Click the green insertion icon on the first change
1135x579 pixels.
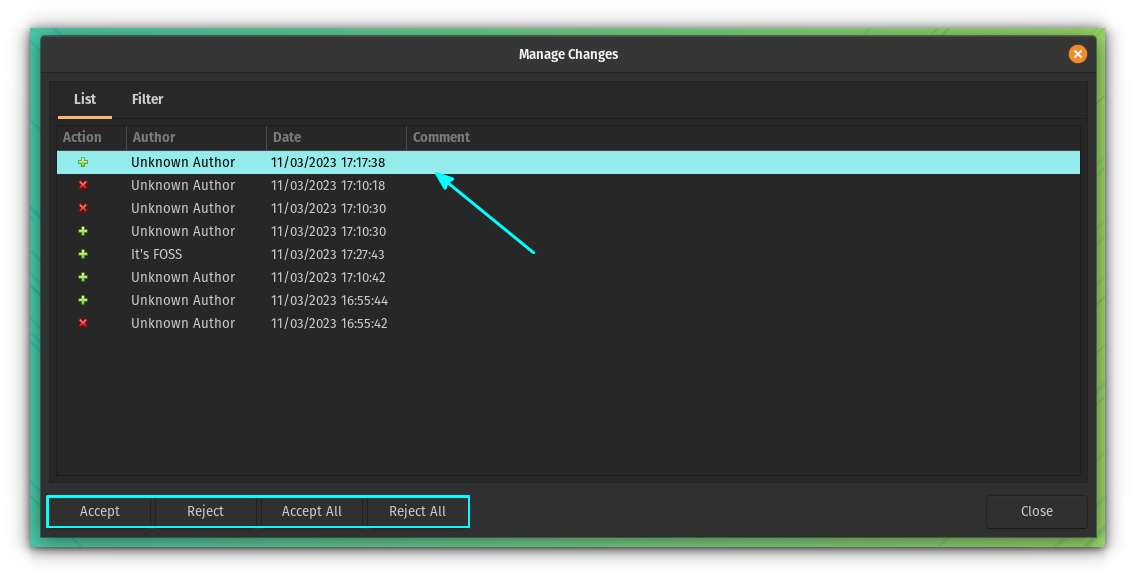coord(83,162)
